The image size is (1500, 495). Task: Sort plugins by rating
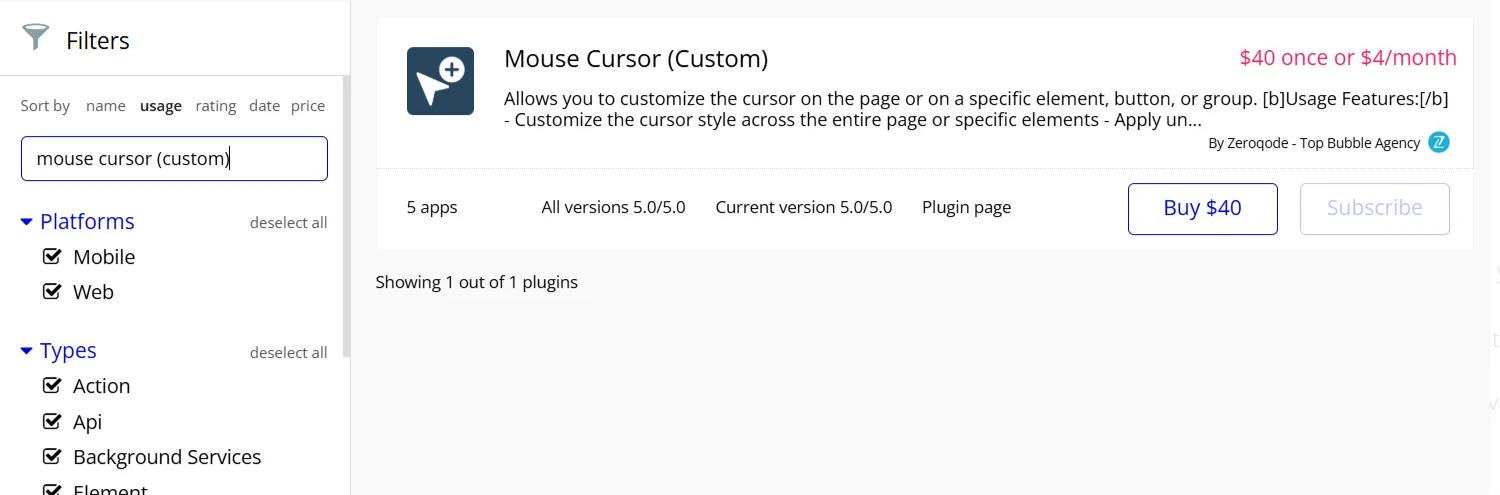(x=216, y=106)
